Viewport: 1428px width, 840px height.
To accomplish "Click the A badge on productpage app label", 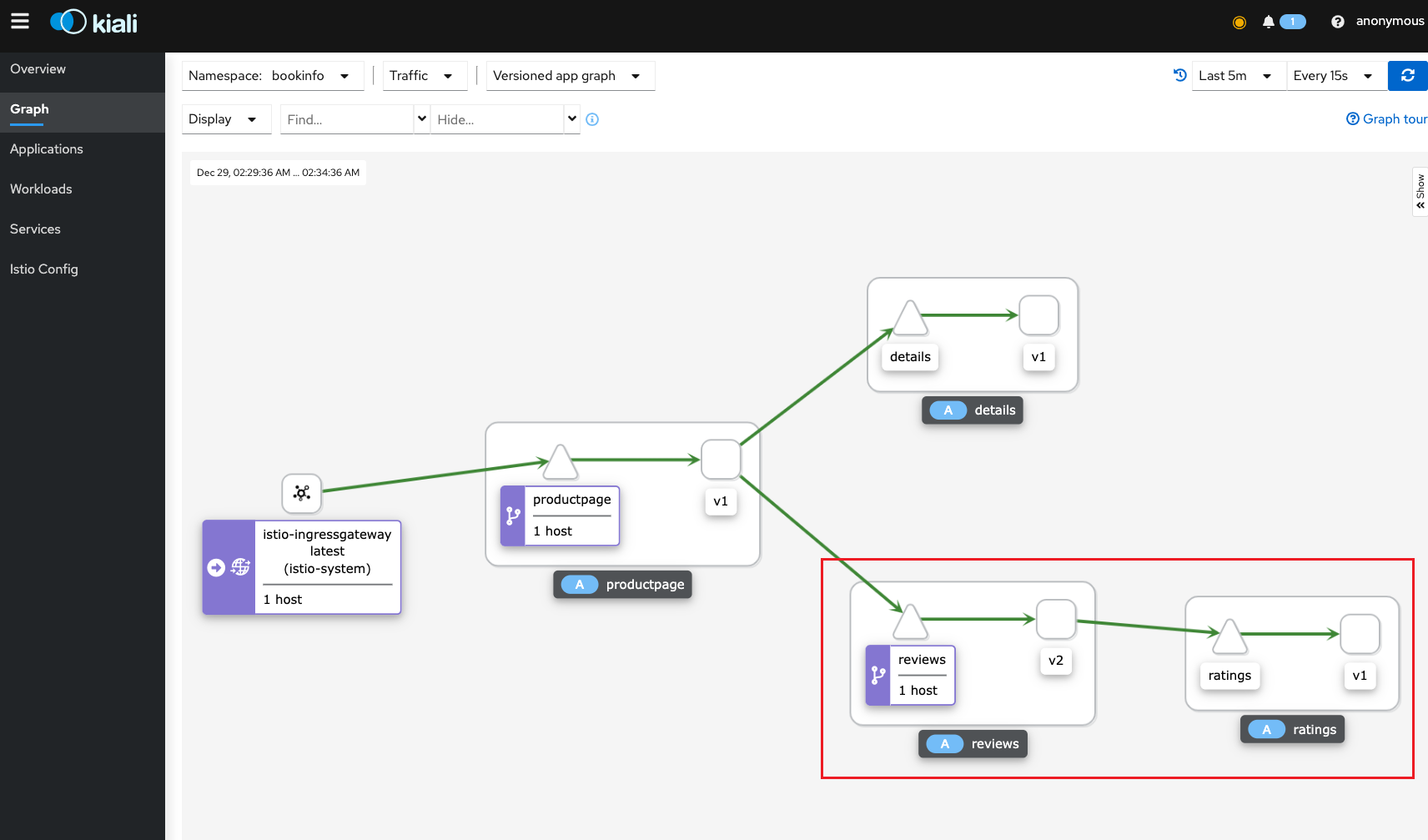I will (580, 585).
